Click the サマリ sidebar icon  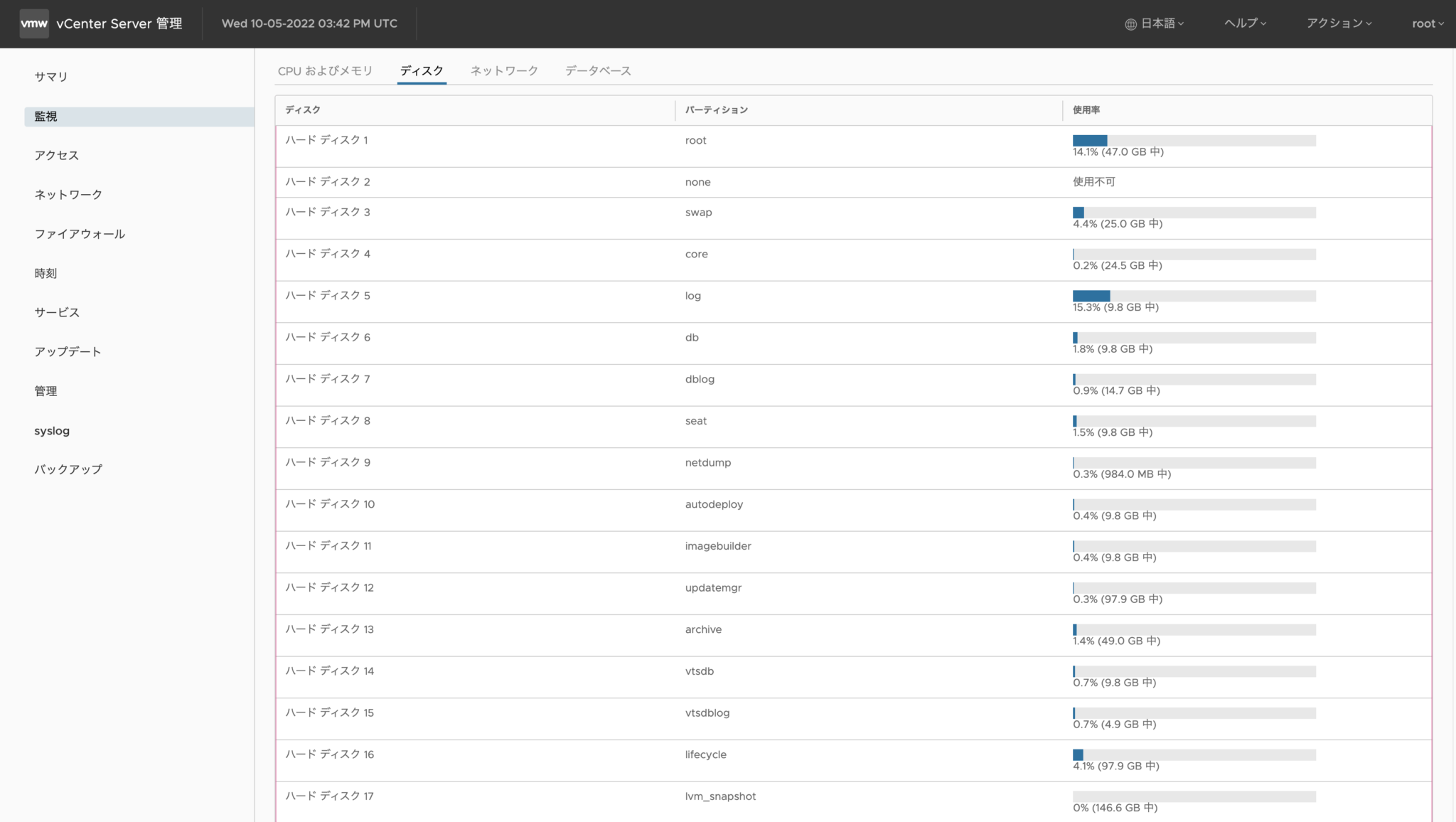click(x=52, y=76)
